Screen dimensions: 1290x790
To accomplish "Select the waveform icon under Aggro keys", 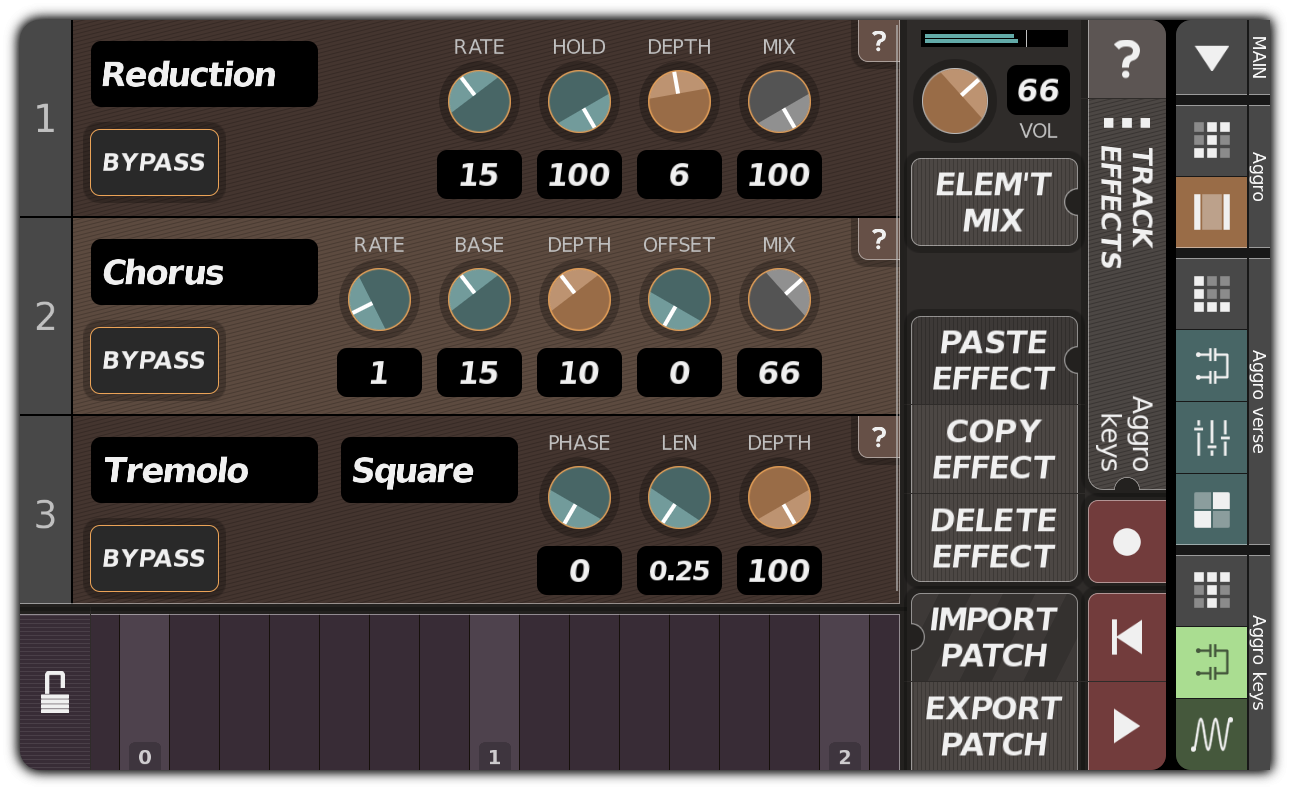I will pos(1211,735).
